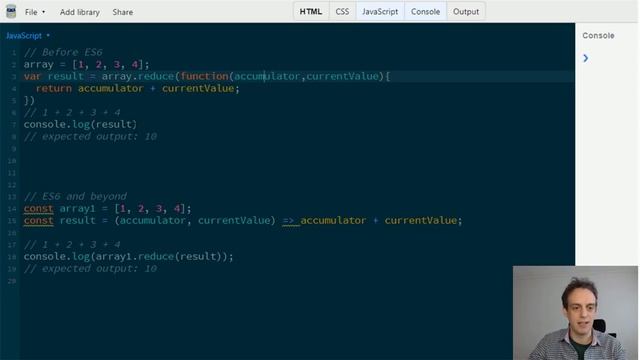Click the Console prompt chevron
This screenshot has width=640, height=360.
[586, 58]
